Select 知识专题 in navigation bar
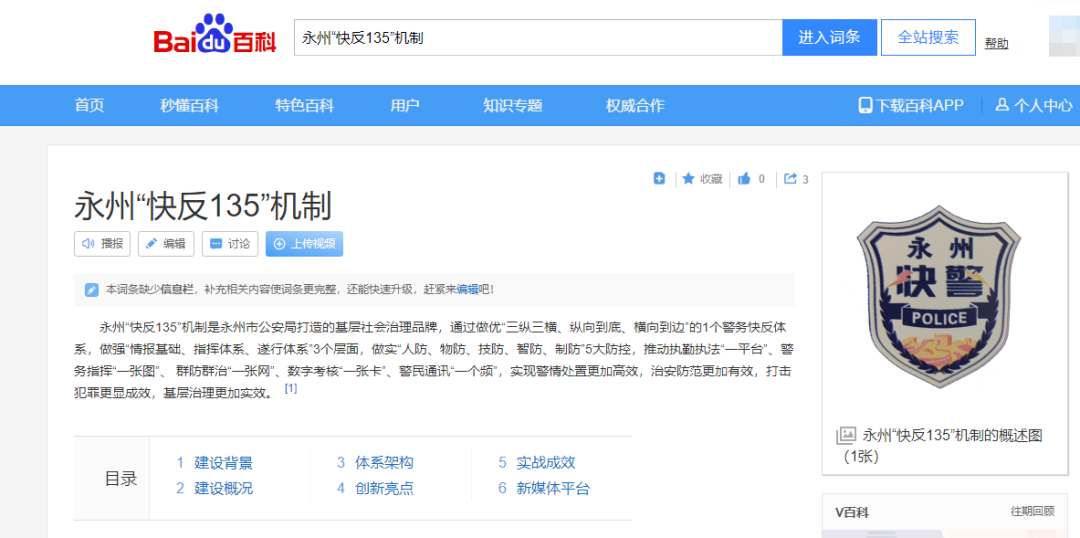Viewport: 1080px width, 538px height. click(512, 105)
